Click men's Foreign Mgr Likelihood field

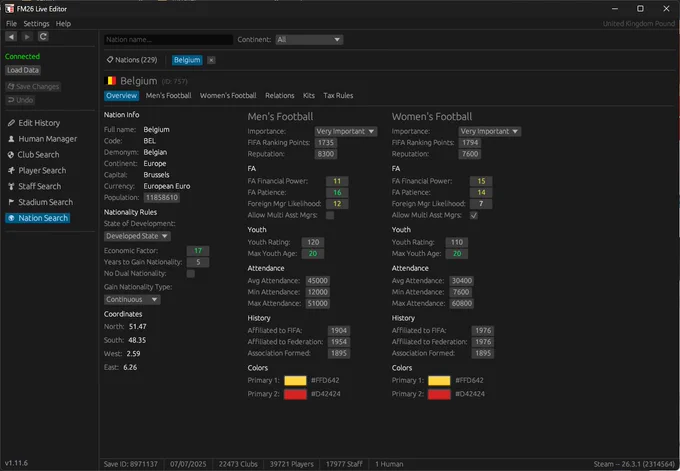337,204
